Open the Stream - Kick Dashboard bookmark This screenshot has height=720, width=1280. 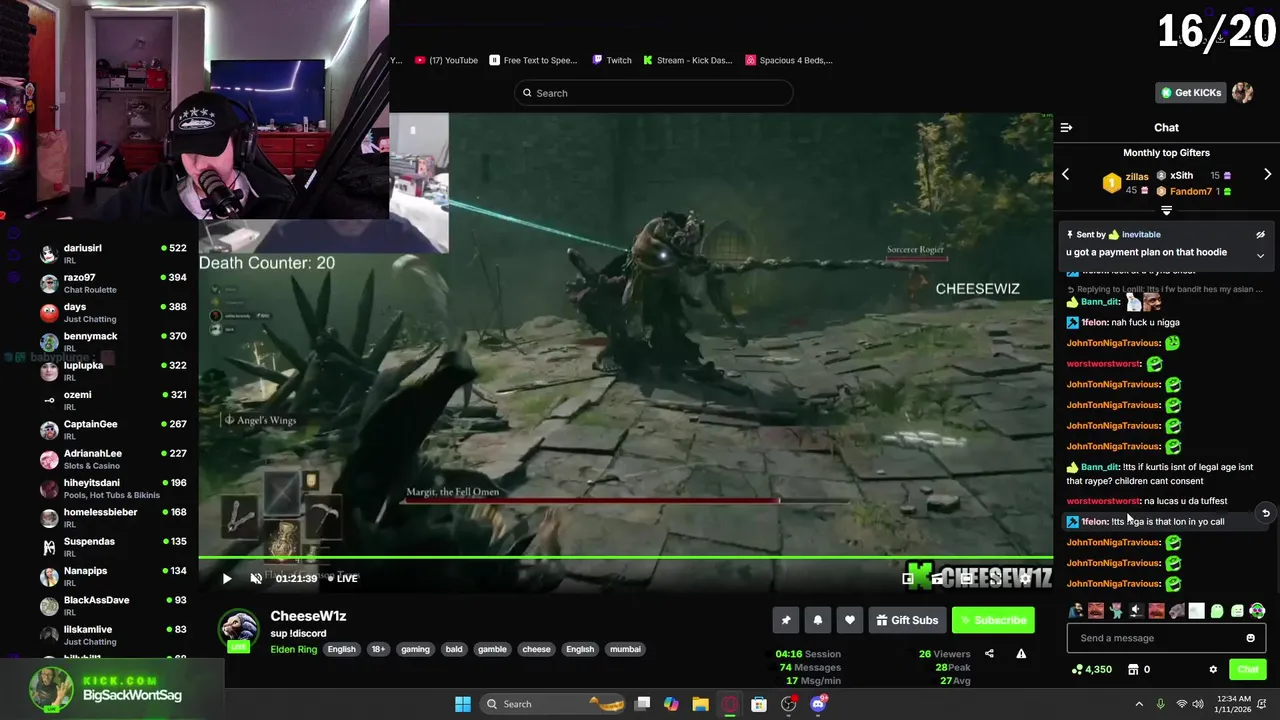point(688,60)
